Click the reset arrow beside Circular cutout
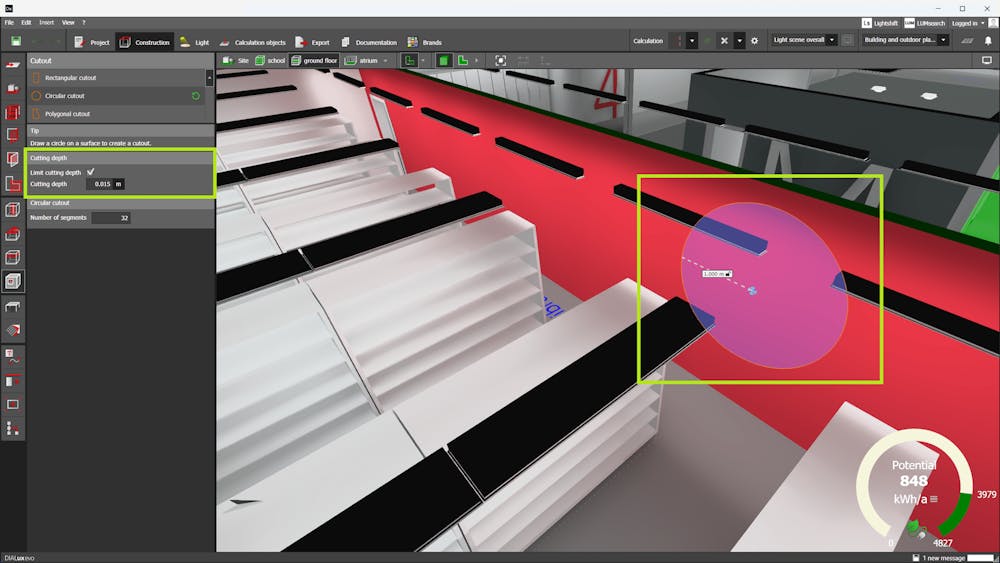Image resolution: width=1000 pixels, height=563 pixels. coord(196,96)
